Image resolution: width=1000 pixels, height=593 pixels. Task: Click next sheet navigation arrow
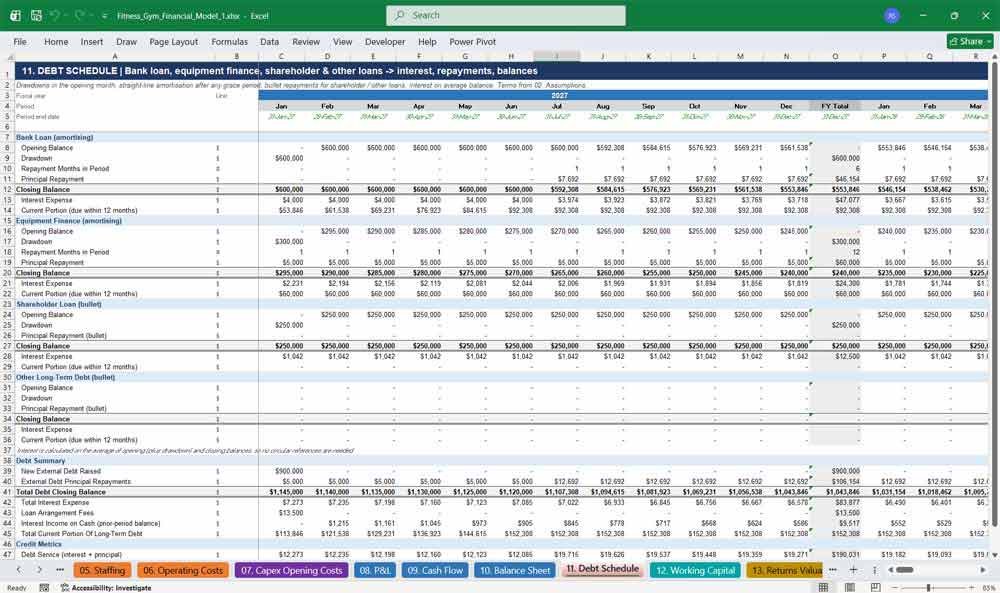(x=40, y=570)
